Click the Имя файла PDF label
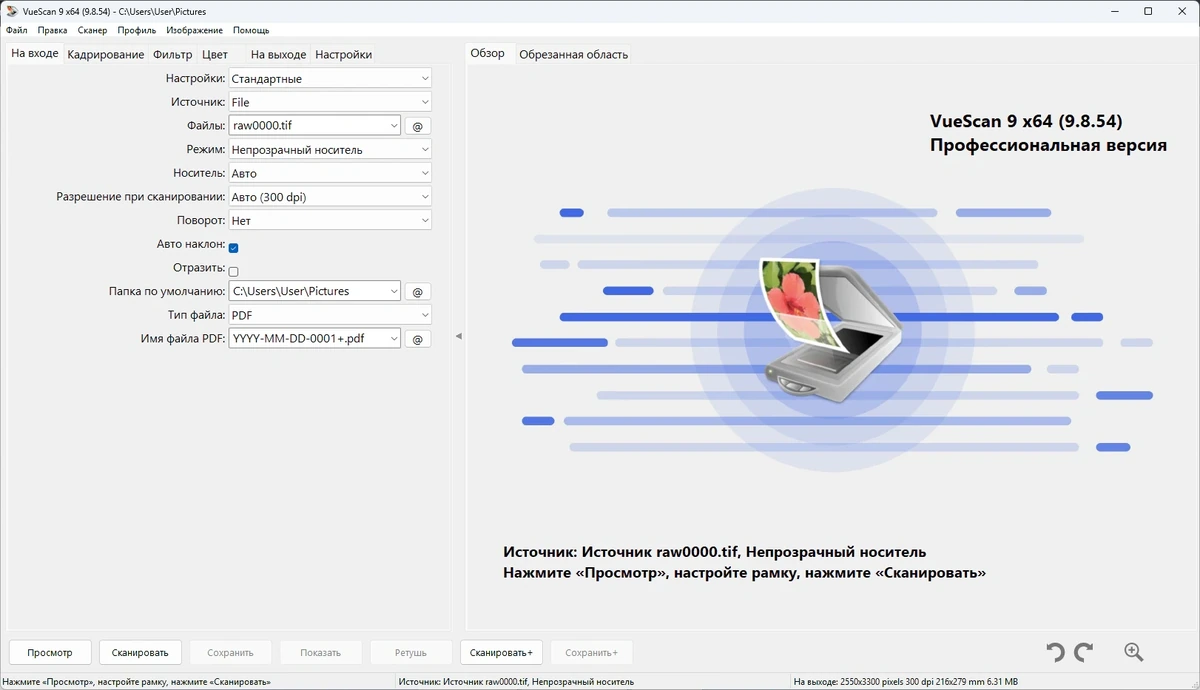Screen dimensions: 1200x690 click(183, 338)
